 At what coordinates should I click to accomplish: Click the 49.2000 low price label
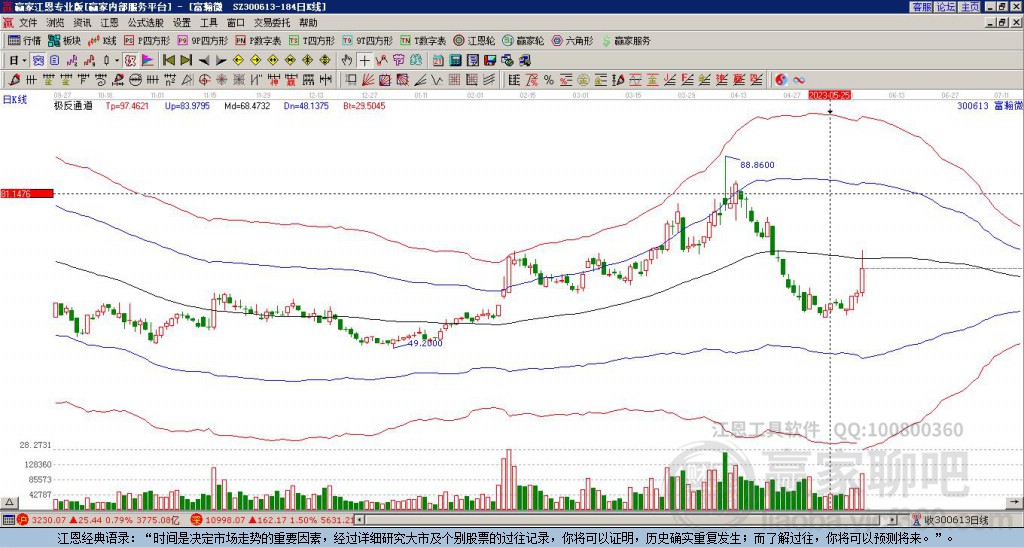pos(425,343)
